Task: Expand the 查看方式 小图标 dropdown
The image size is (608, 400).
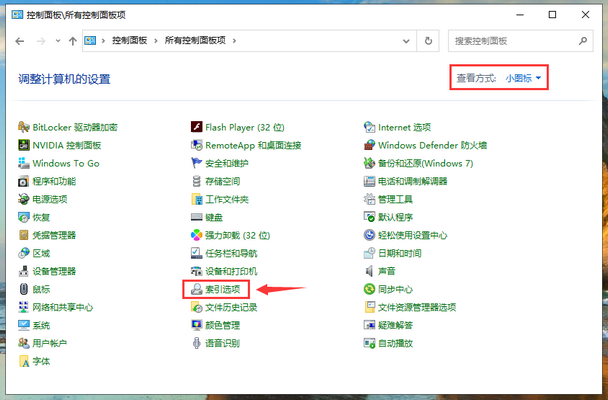Action: coord(526,78)
